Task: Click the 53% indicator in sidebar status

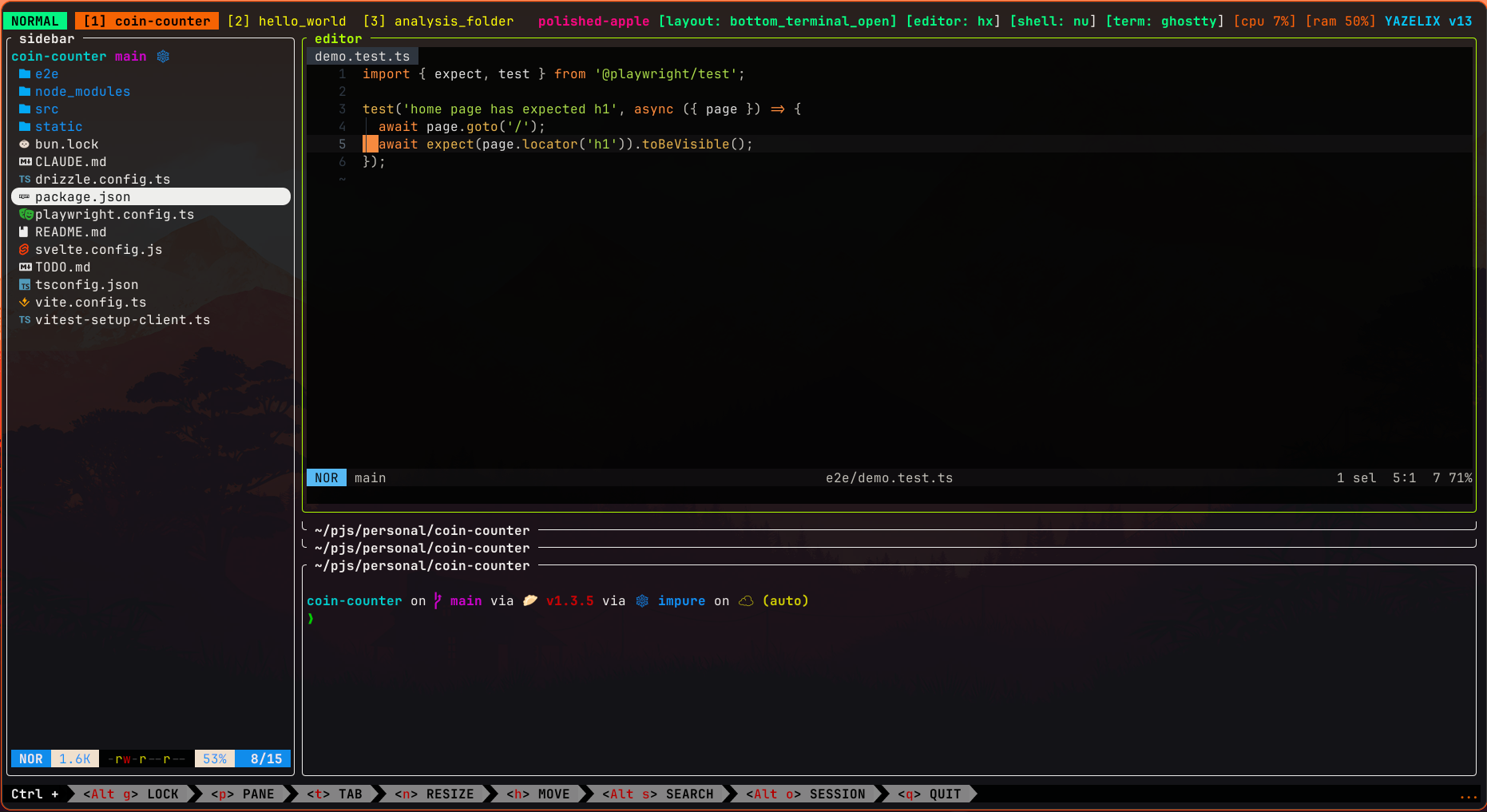Action: pos(215,759)
